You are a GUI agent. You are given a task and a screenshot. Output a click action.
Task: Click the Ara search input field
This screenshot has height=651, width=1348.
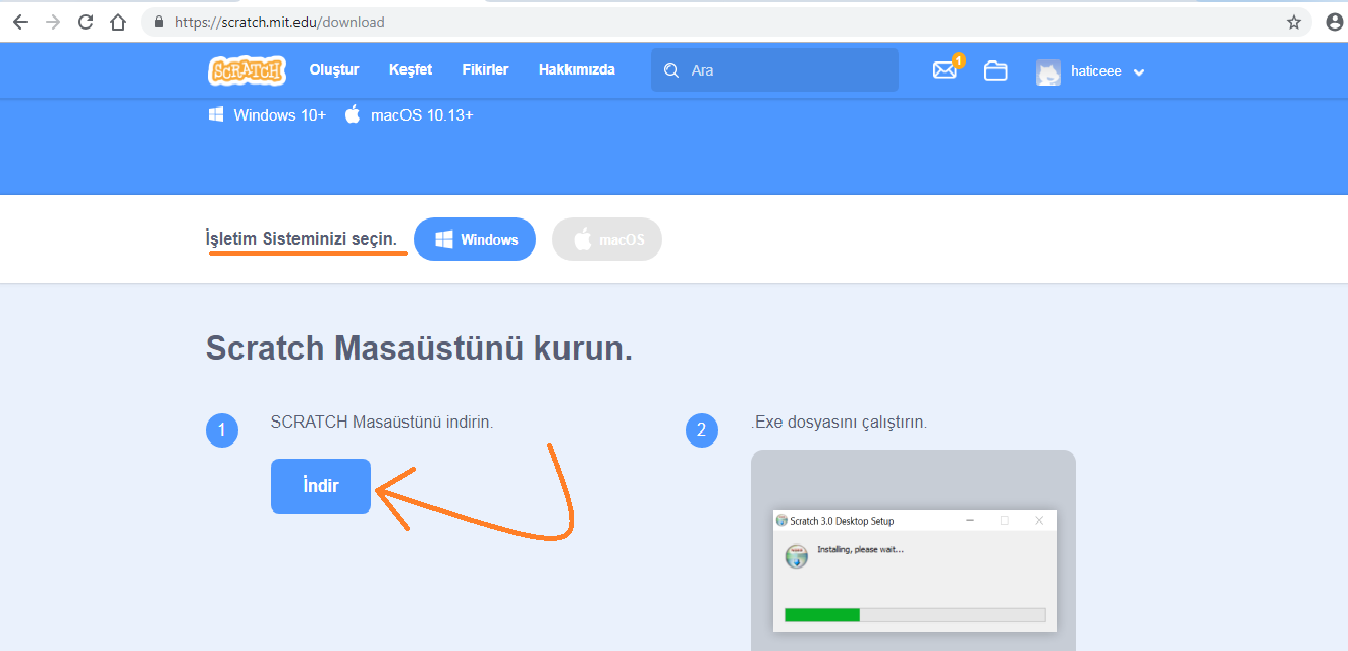[x=775, y=71]
